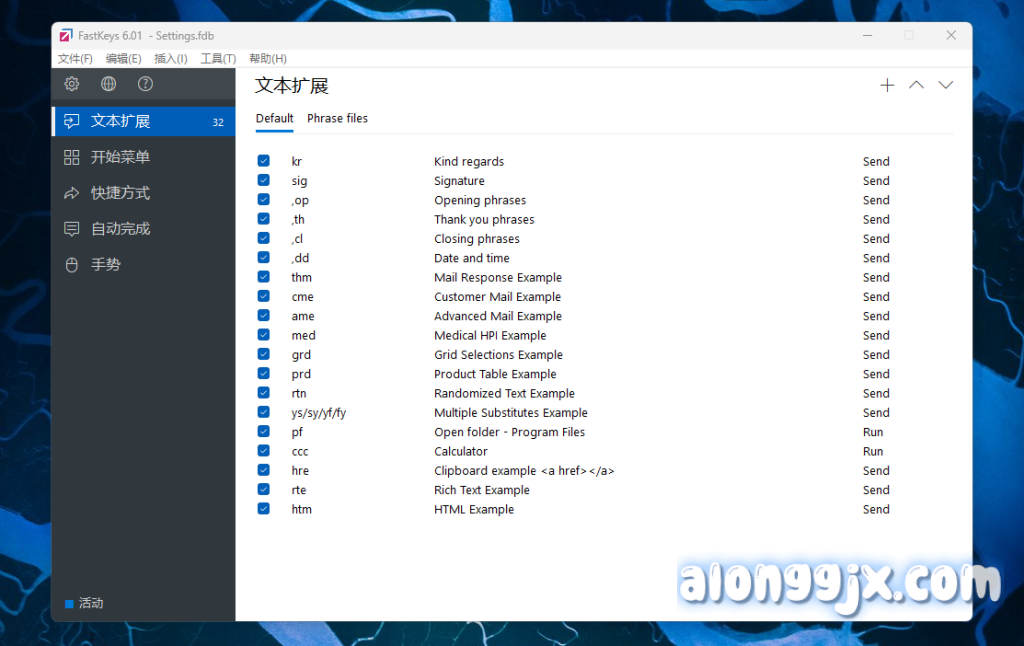Click the 活动 status indicator
Screen dimensions: 1024x646
pyautogui.click(x=85, y=604)
